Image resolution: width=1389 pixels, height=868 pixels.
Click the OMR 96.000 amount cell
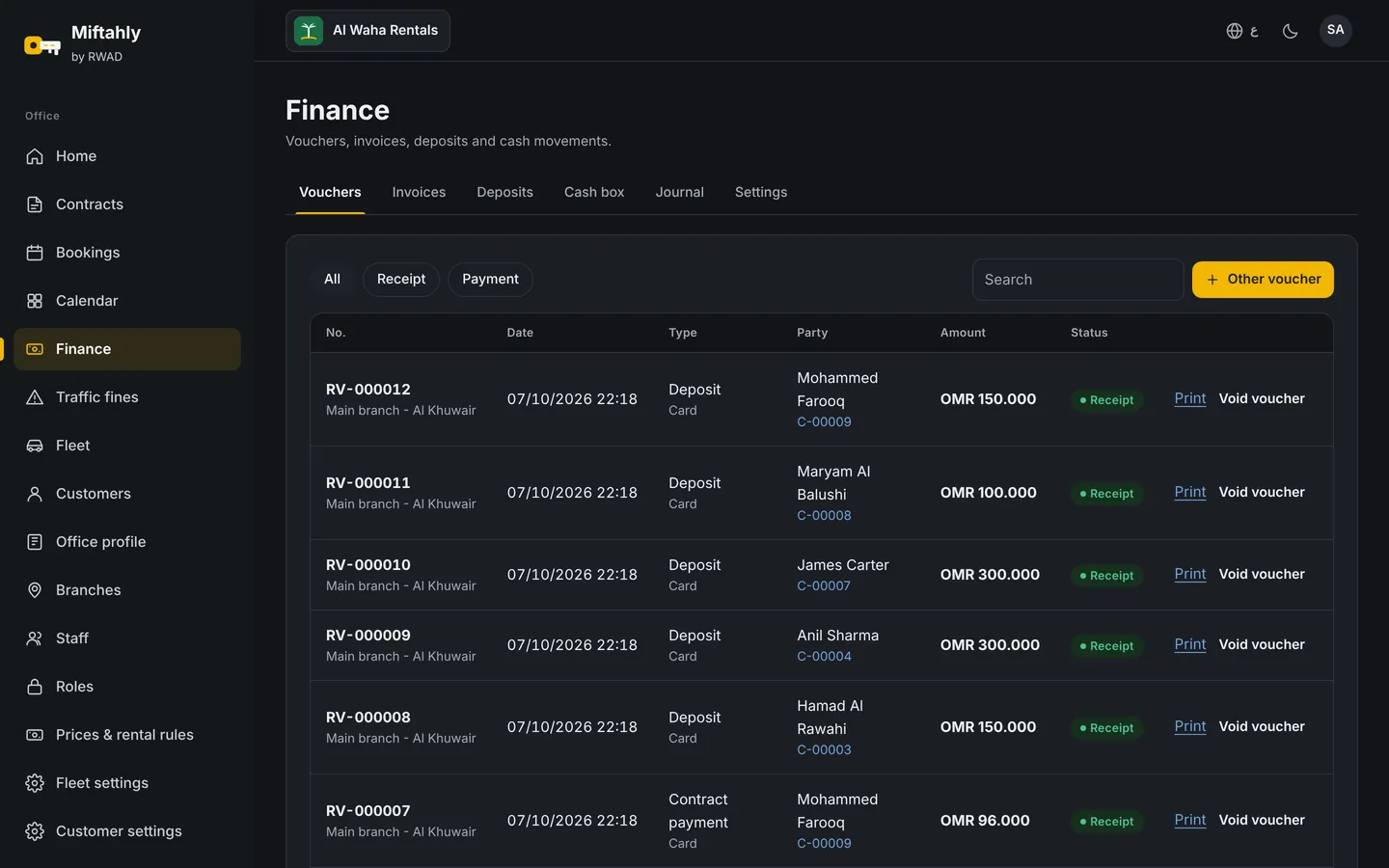tap(985, 821)
